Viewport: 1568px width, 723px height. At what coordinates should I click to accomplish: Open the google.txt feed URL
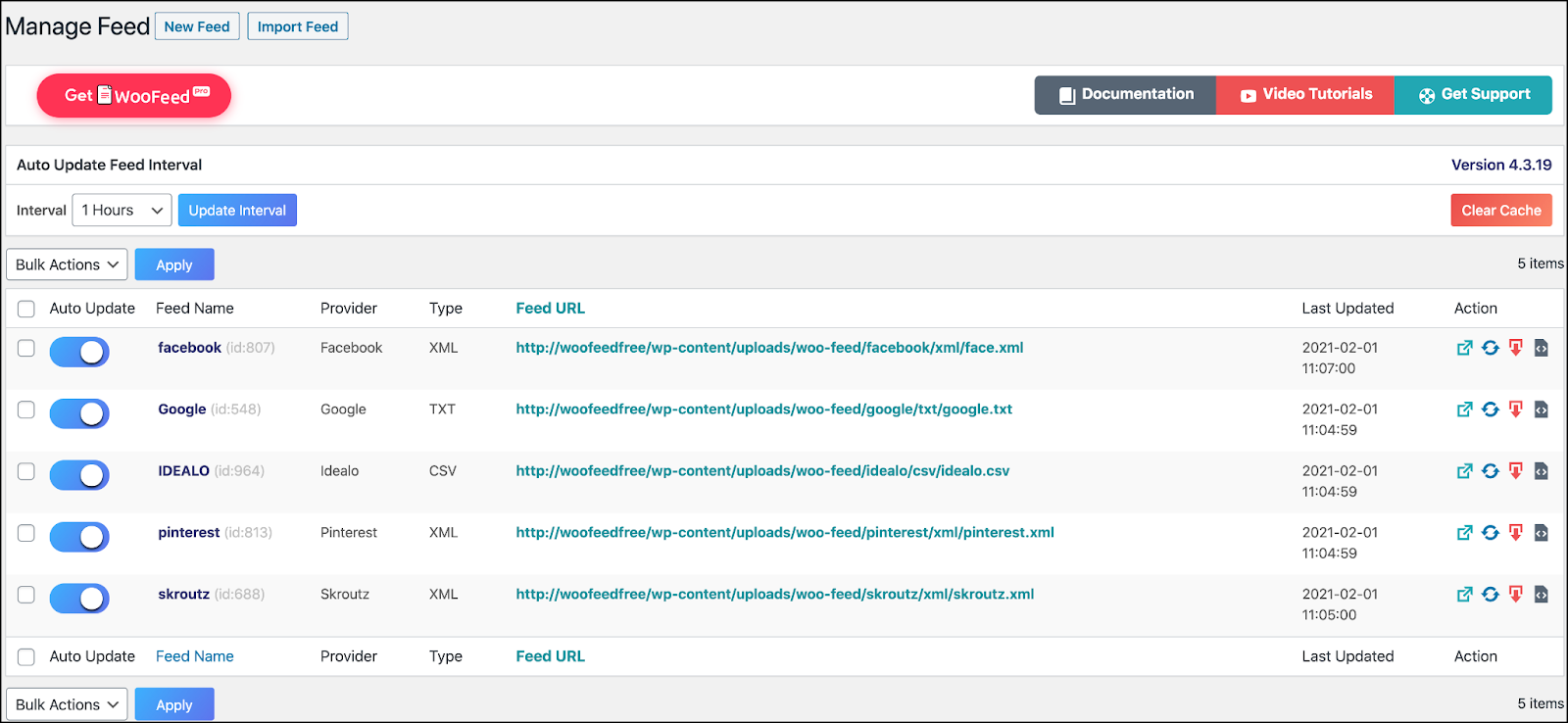pos(764,410)
